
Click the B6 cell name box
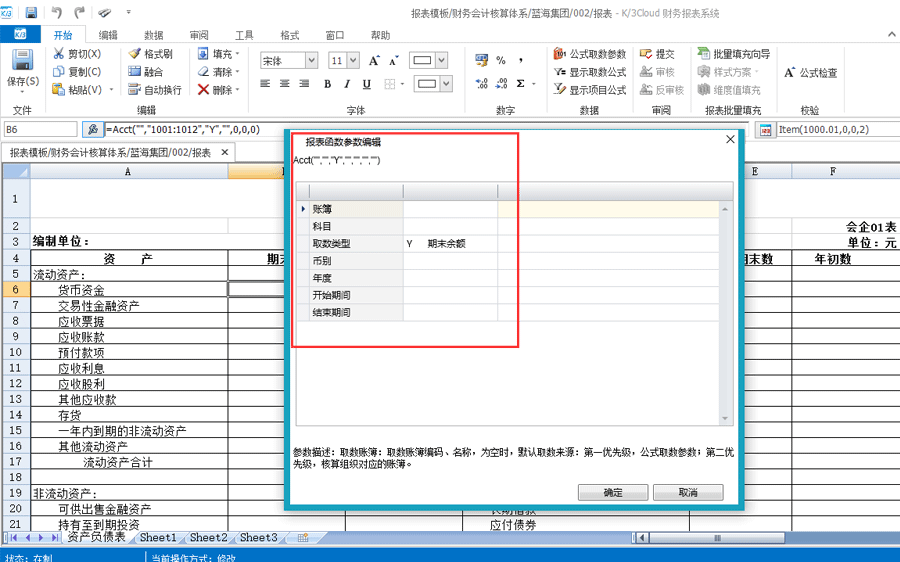(x=40, y=129)
